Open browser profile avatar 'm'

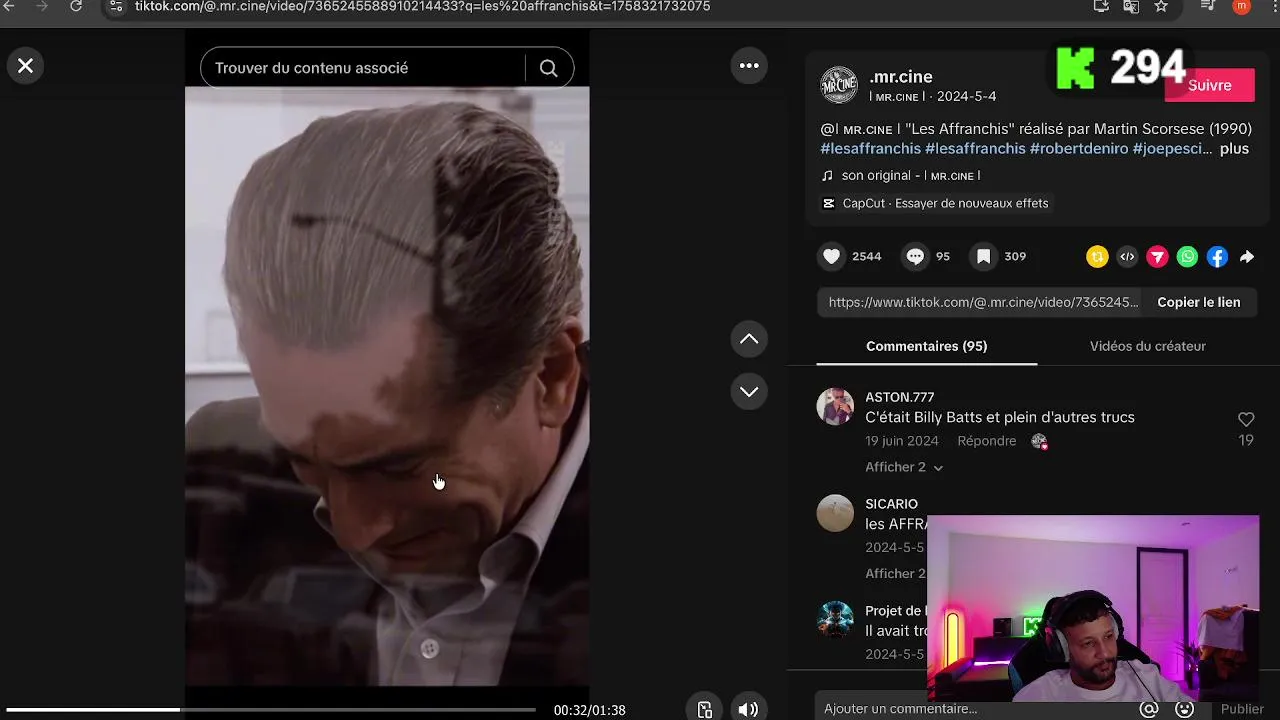pos(1242,6)
